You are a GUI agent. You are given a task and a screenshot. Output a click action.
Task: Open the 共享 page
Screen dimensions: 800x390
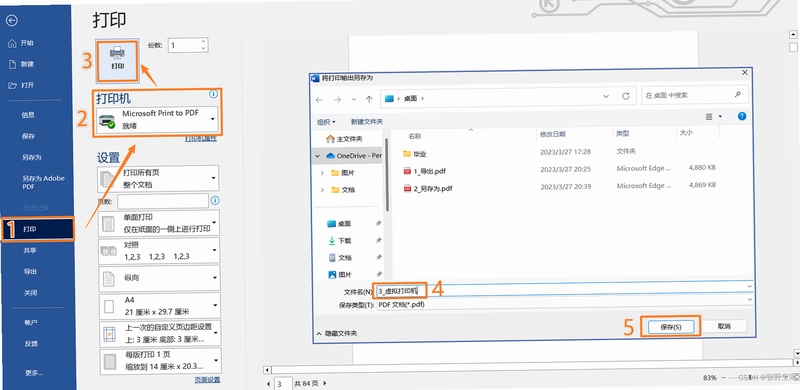[30, 251]
